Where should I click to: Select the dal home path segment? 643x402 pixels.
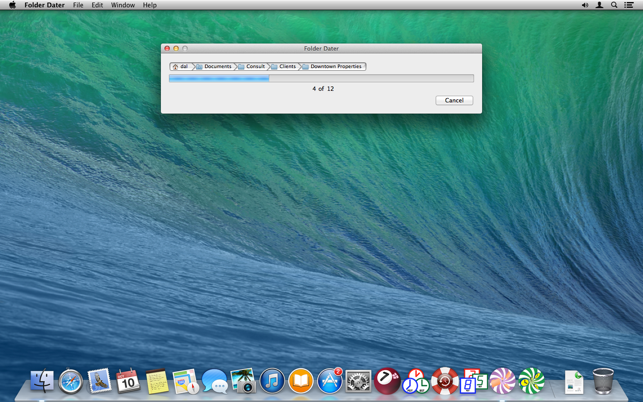tap(181, 66)
